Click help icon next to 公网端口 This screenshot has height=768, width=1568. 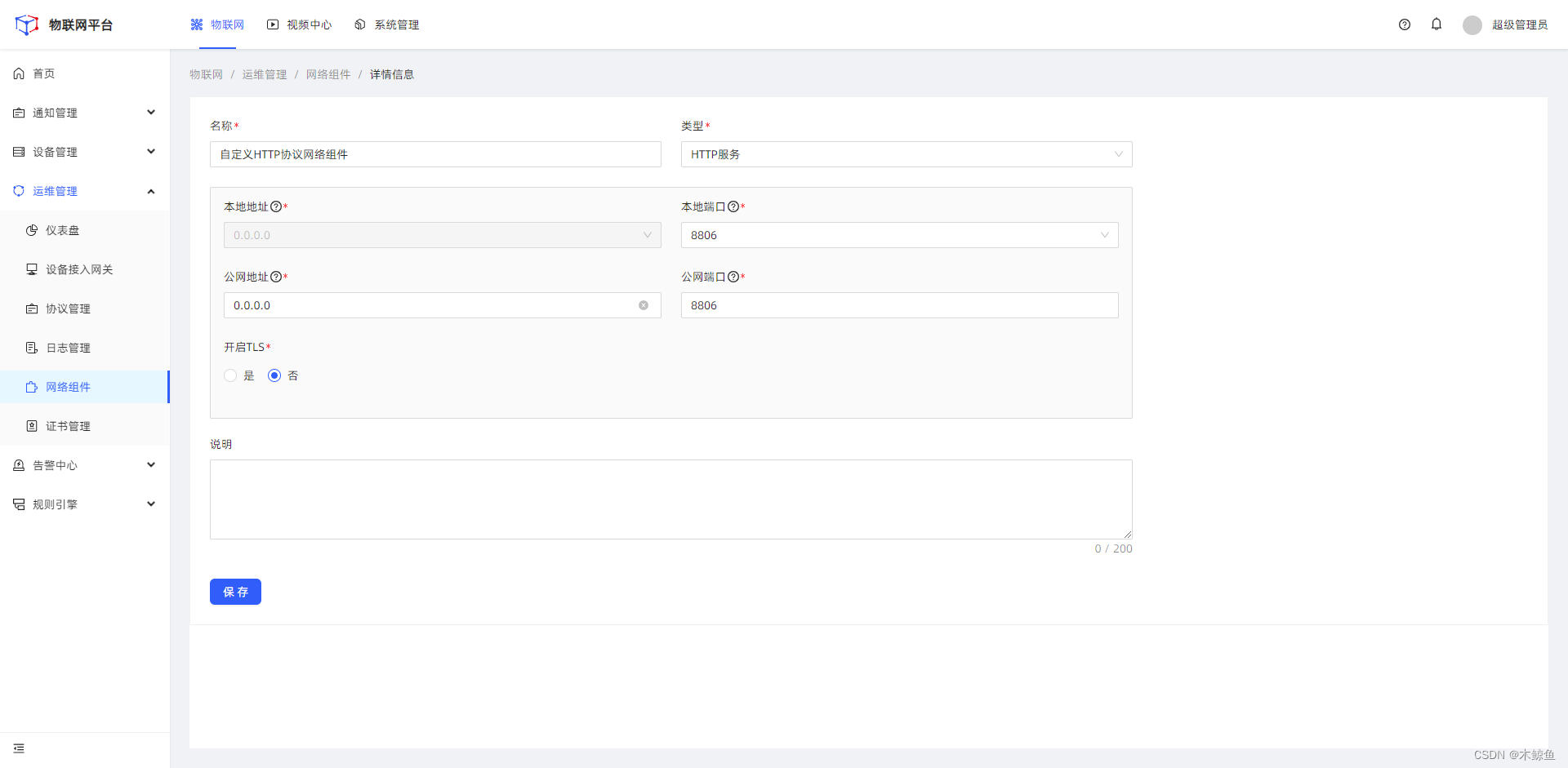(x=733, y=277)
